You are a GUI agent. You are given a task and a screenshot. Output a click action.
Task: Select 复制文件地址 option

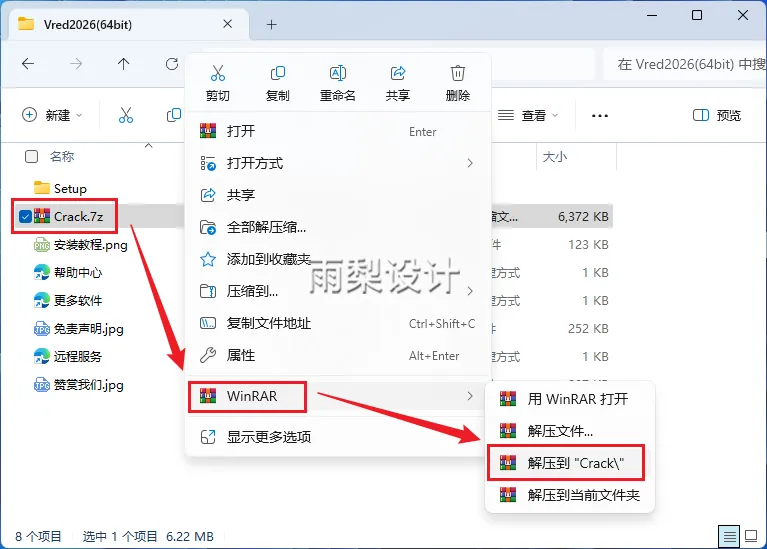tap(338, 323)
